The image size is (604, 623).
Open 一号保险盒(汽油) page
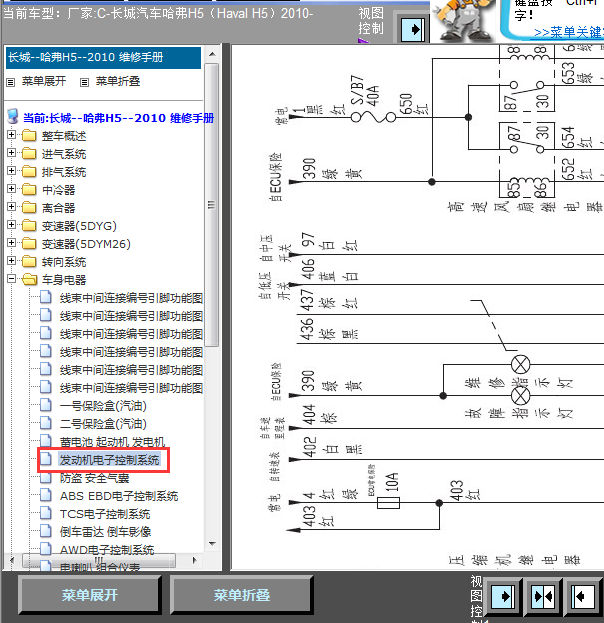coord(103,406)
